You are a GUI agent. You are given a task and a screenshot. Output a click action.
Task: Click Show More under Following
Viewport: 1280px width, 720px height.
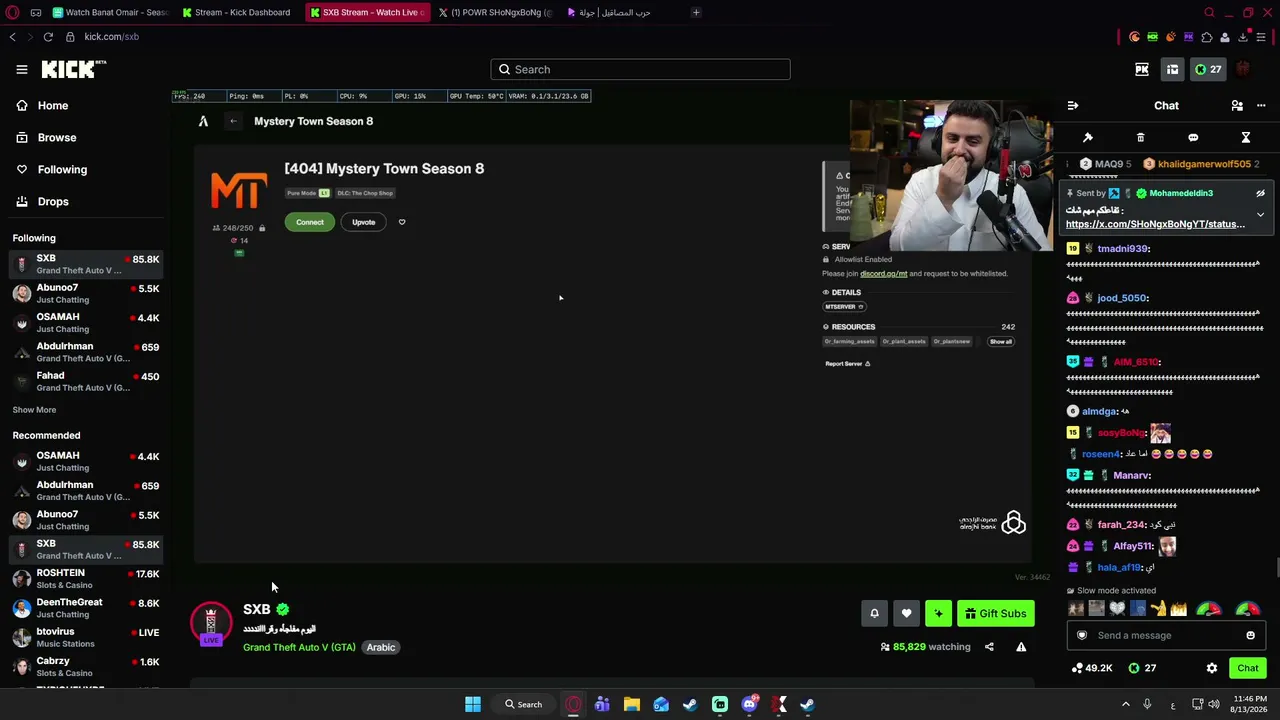point(34,410)
